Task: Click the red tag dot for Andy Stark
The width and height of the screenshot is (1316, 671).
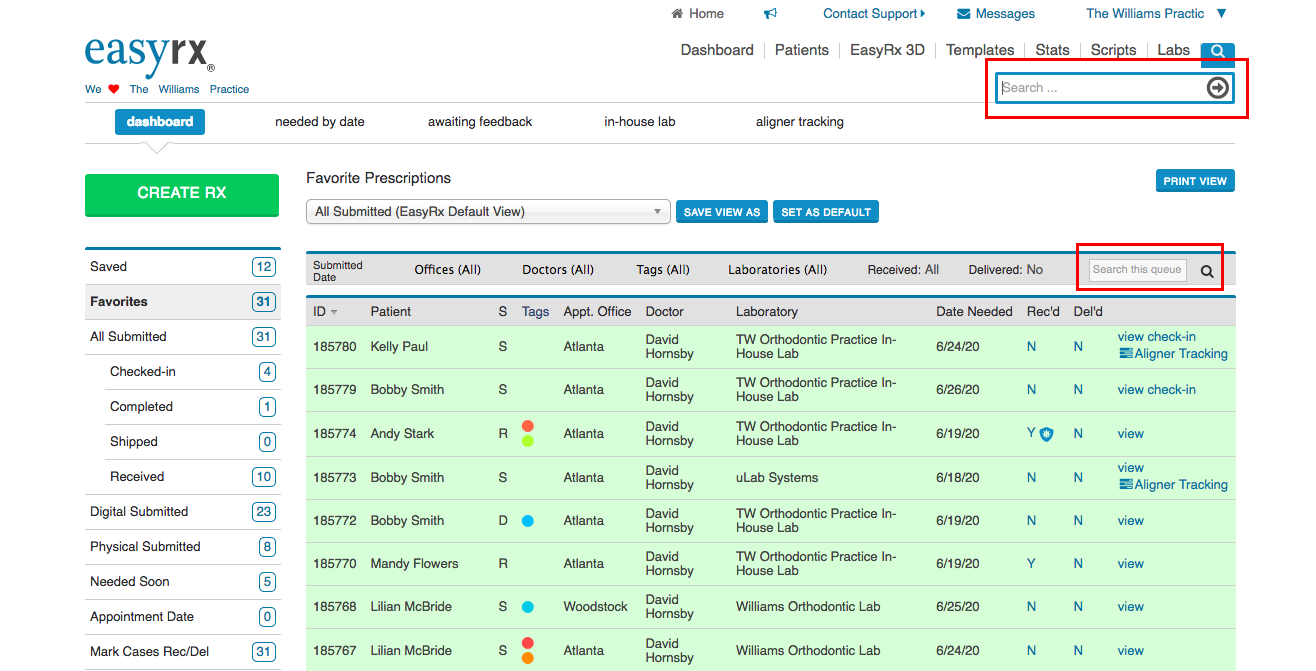Action: [x=528, y=426]
